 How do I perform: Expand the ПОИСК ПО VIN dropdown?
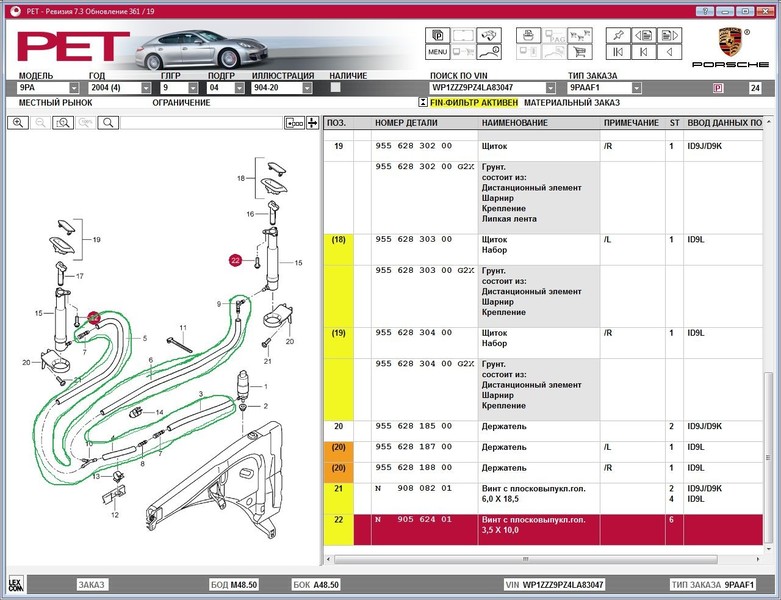[x=550, y=88]
